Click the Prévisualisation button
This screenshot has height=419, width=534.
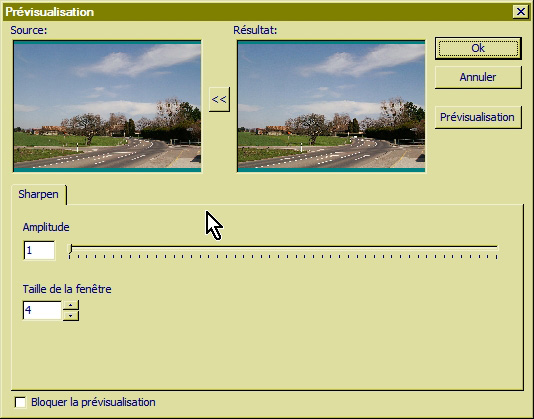click(478, 117)
